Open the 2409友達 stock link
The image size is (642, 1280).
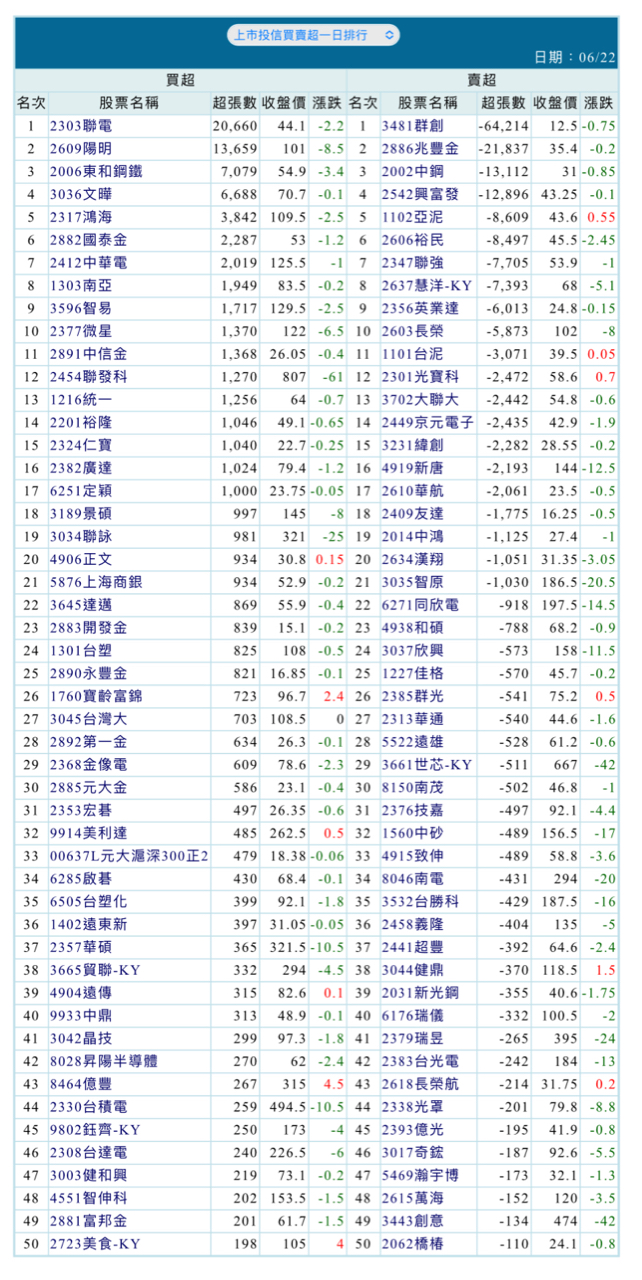point(410,514)
